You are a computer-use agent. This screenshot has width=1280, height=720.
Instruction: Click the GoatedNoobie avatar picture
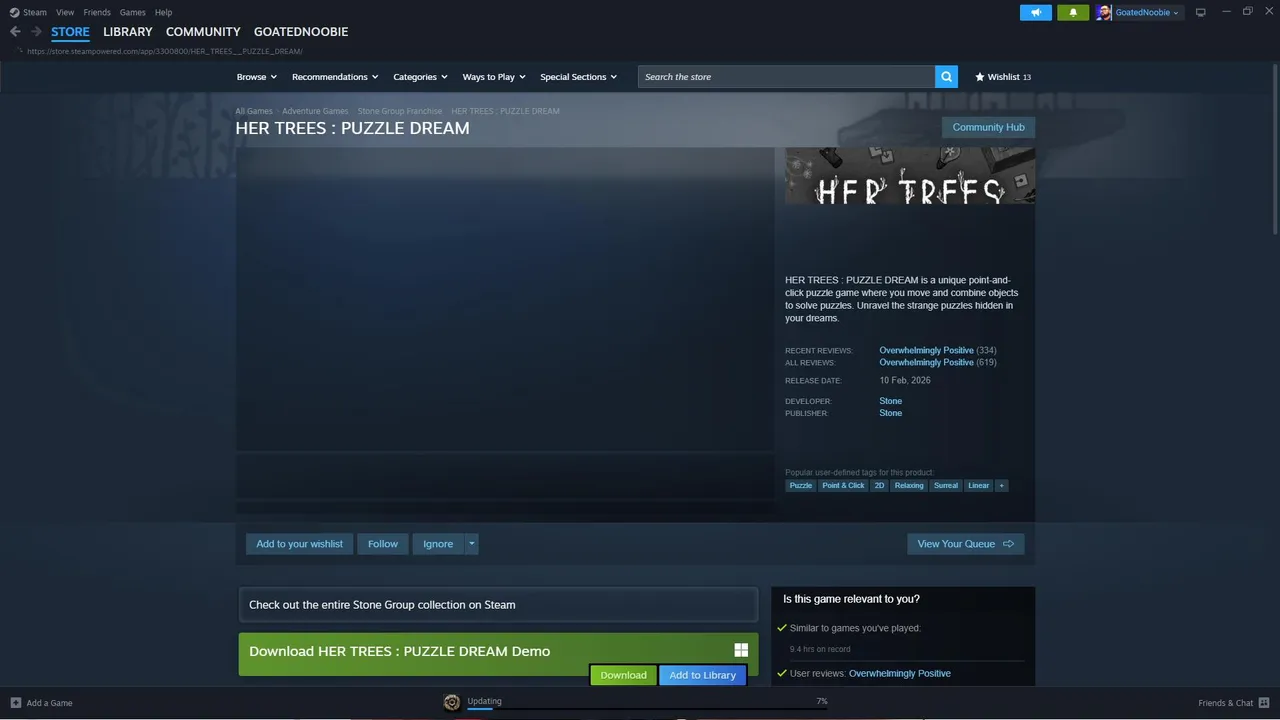1104,12
